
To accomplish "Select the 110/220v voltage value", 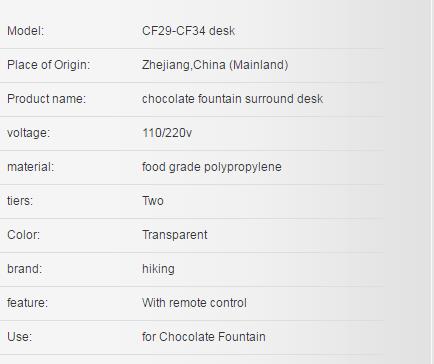I will 167,133.
